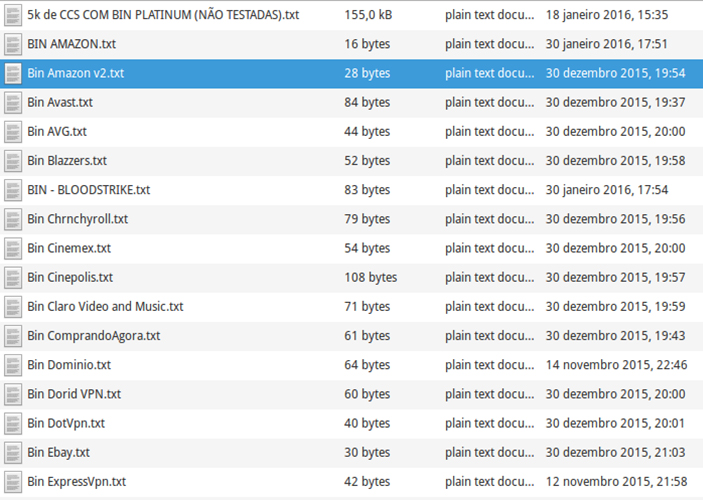Select the icon beside Bin AVG.txt
703x500 pixels.
point(12,131)
